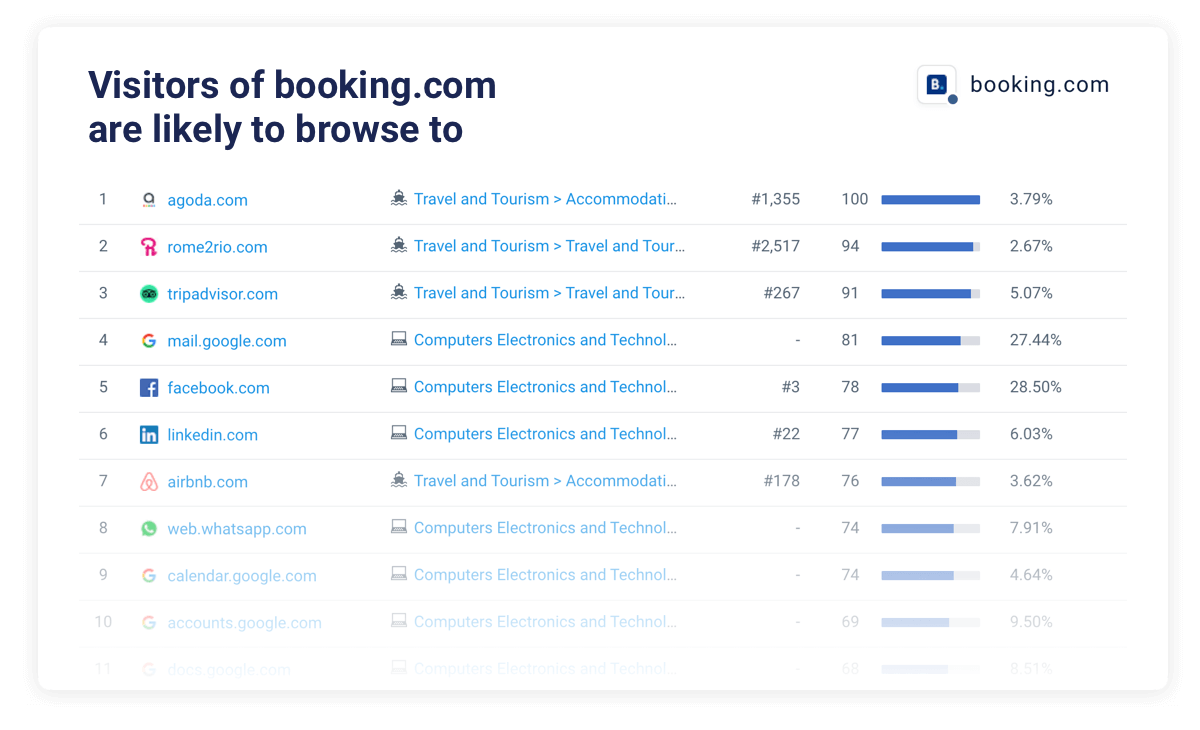Open the web.whatsapp.com link

237,529
